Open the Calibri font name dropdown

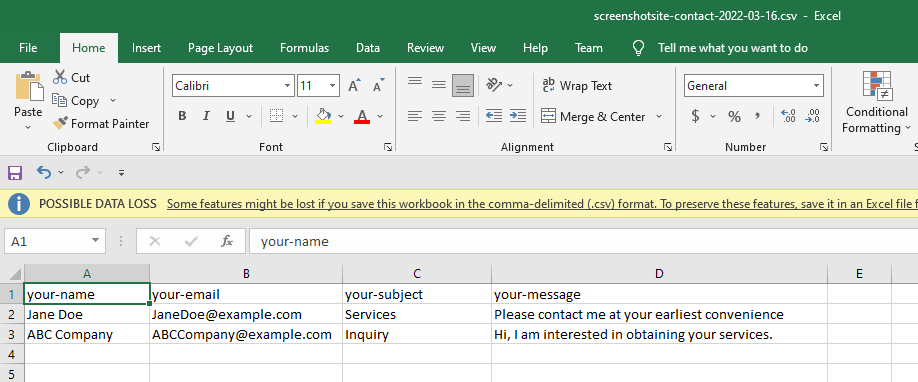pos(287,86)
